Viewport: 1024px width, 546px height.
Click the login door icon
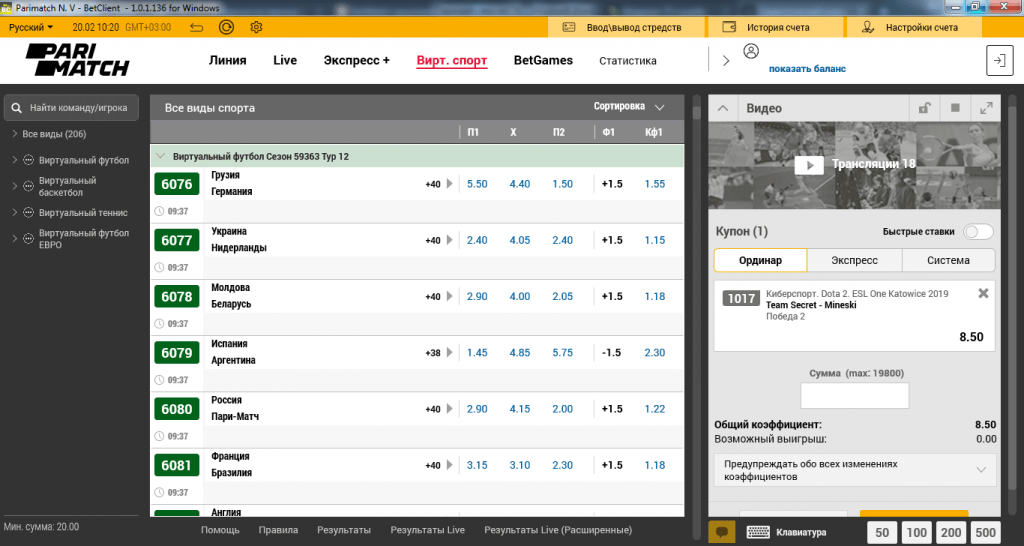(x=999, y=61)
